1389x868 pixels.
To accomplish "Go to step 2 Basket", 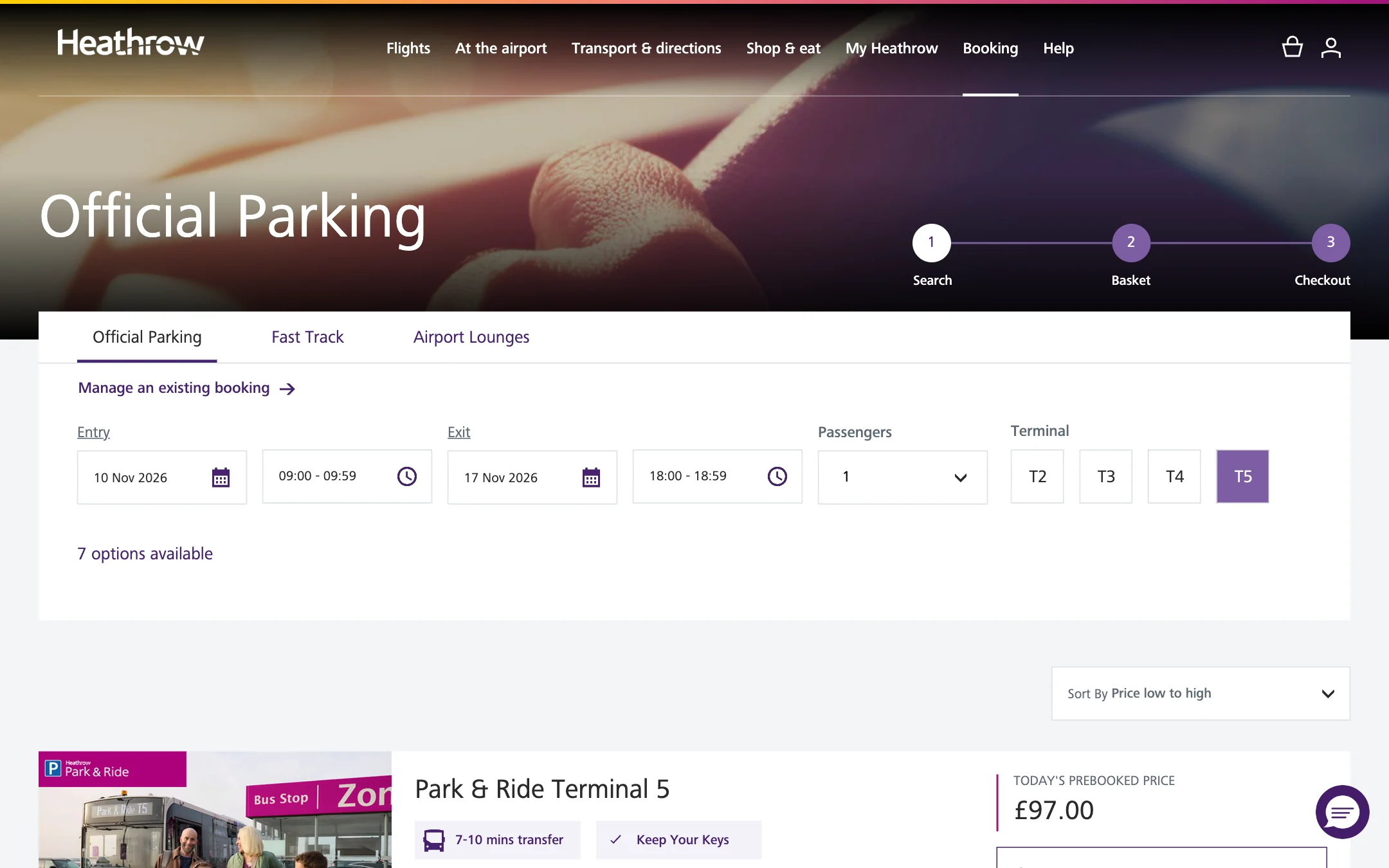I will coord(1131,242).
